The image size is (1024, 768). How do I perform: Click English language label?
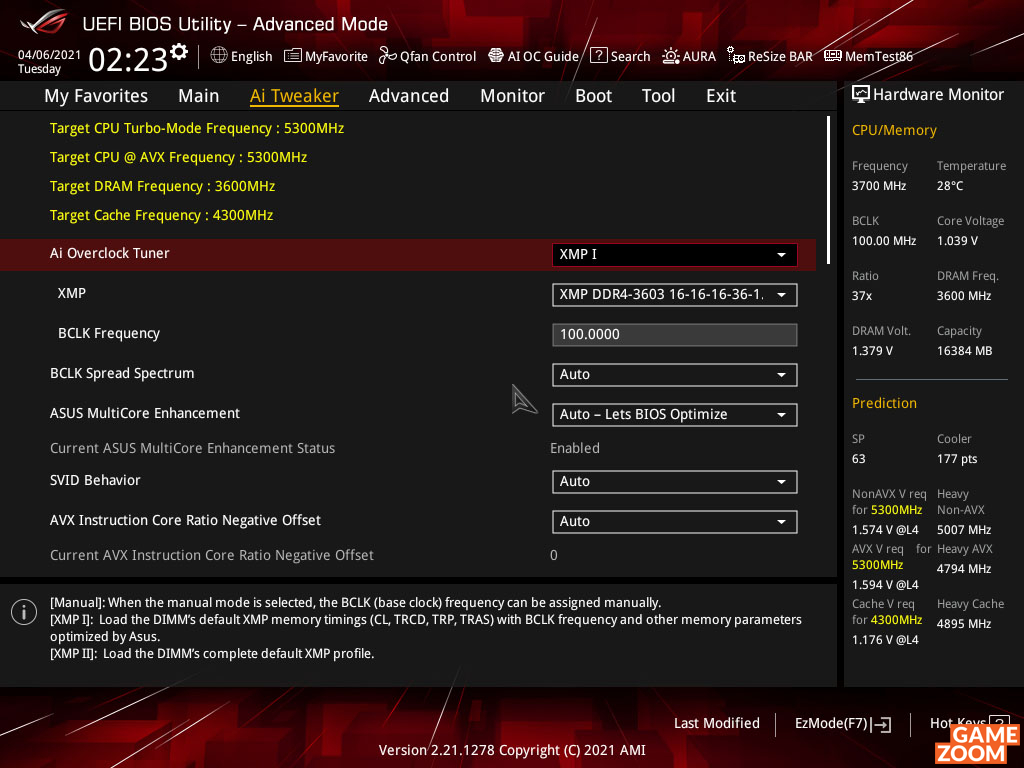point(251,56)
